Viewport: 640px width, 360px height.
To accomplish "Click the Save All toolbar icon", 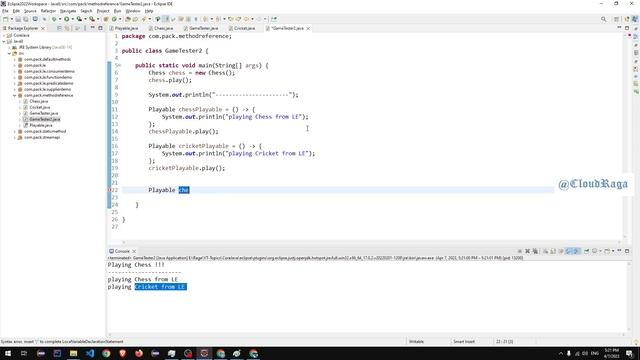I will 26,19.
